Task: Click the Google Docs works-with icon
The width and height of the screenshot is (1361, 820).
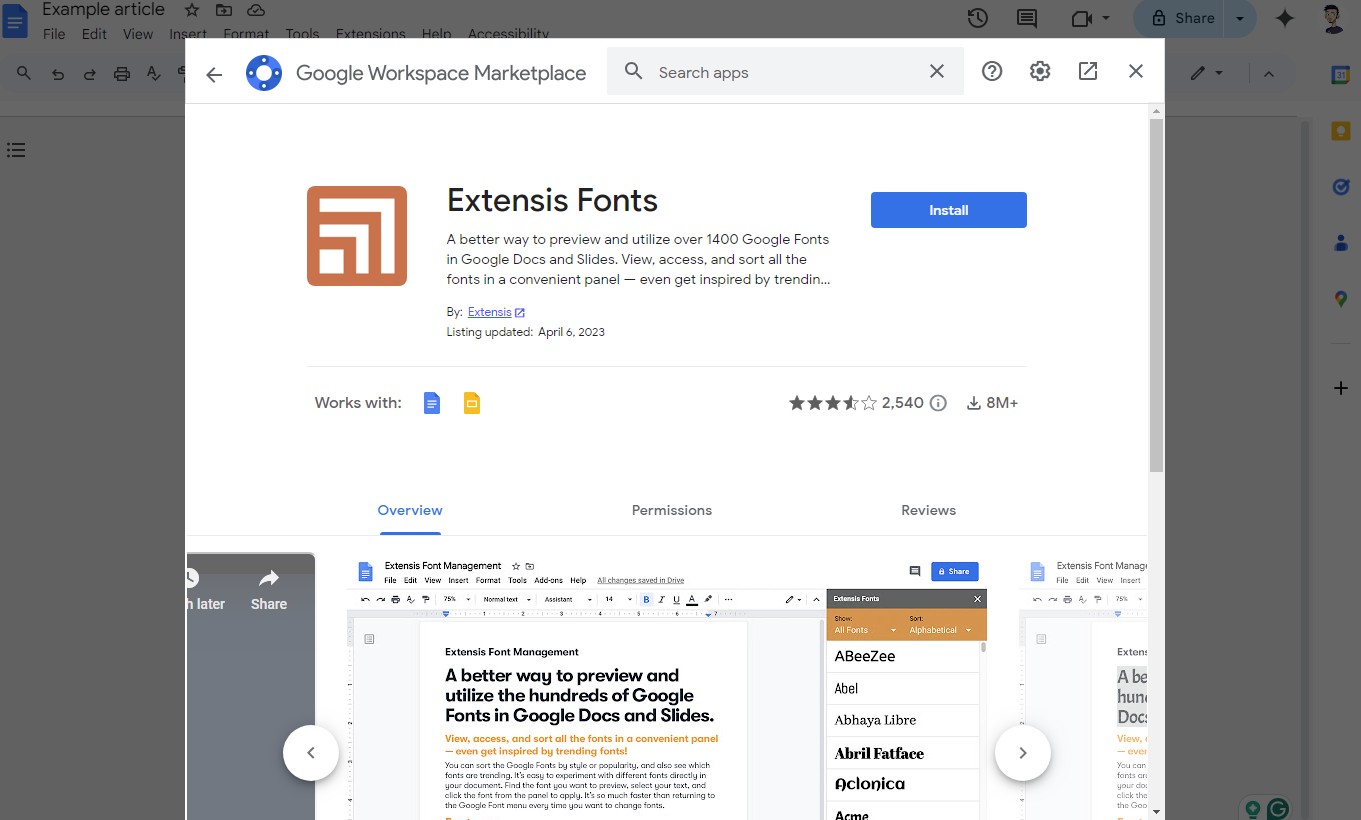Action: pos(432,403)
